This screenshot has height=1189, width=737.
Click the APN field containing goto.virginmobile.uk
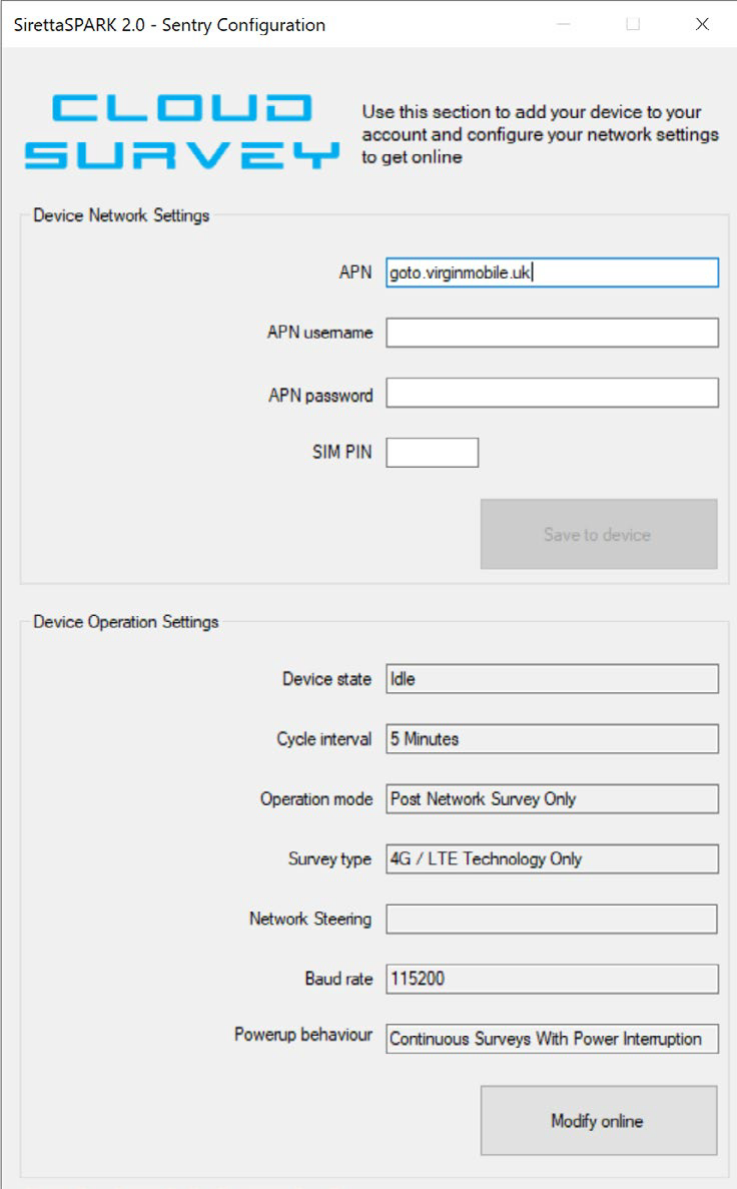coord(552,272)
